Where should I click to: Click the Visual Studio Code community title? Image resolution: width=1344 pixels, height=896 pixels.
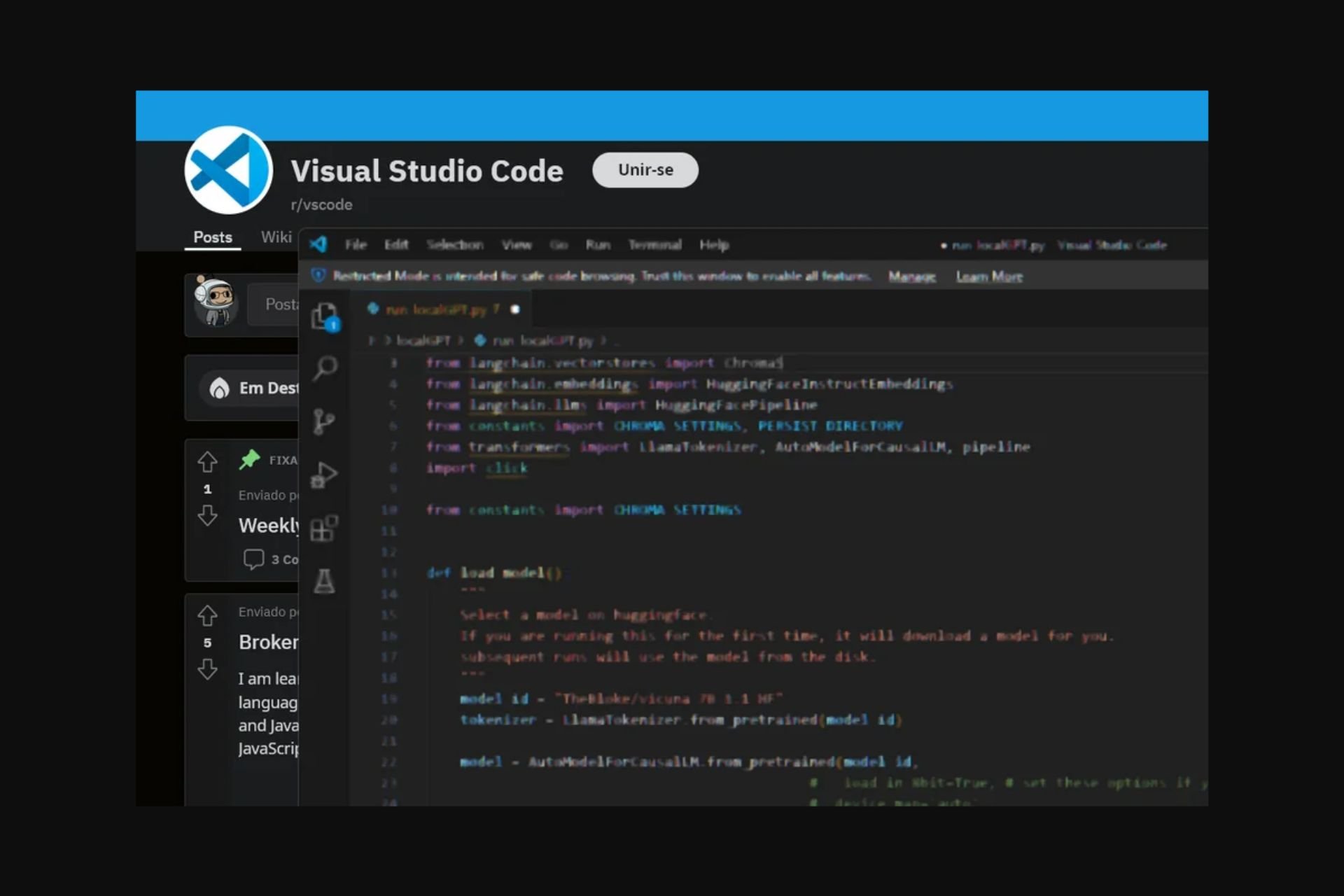tap(427, 171)
